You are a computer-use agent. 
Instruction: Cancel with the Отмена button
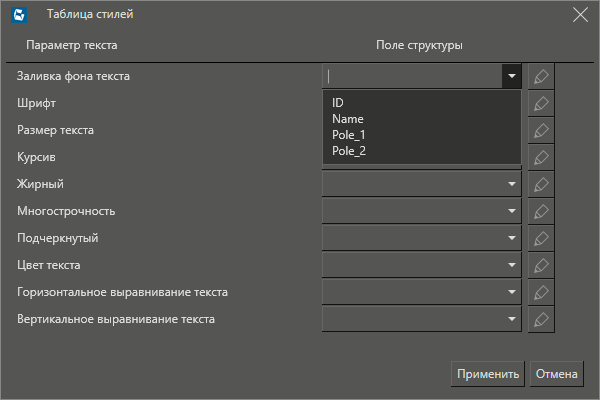click(x=557, y=374)
